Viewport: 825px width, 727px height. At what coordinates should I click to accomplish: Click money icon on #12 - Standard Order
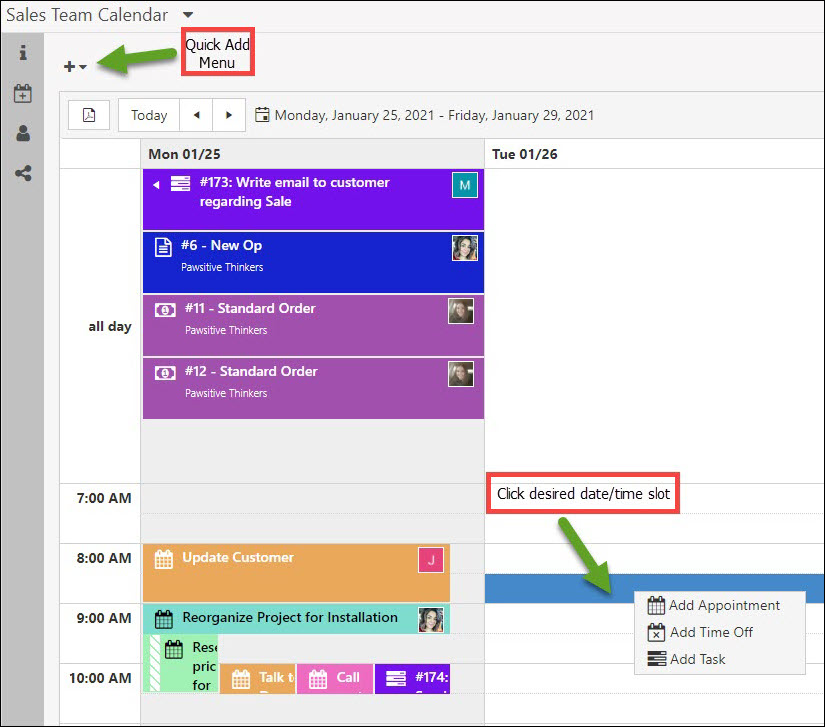pyautogui.click(x=165, y=373)
